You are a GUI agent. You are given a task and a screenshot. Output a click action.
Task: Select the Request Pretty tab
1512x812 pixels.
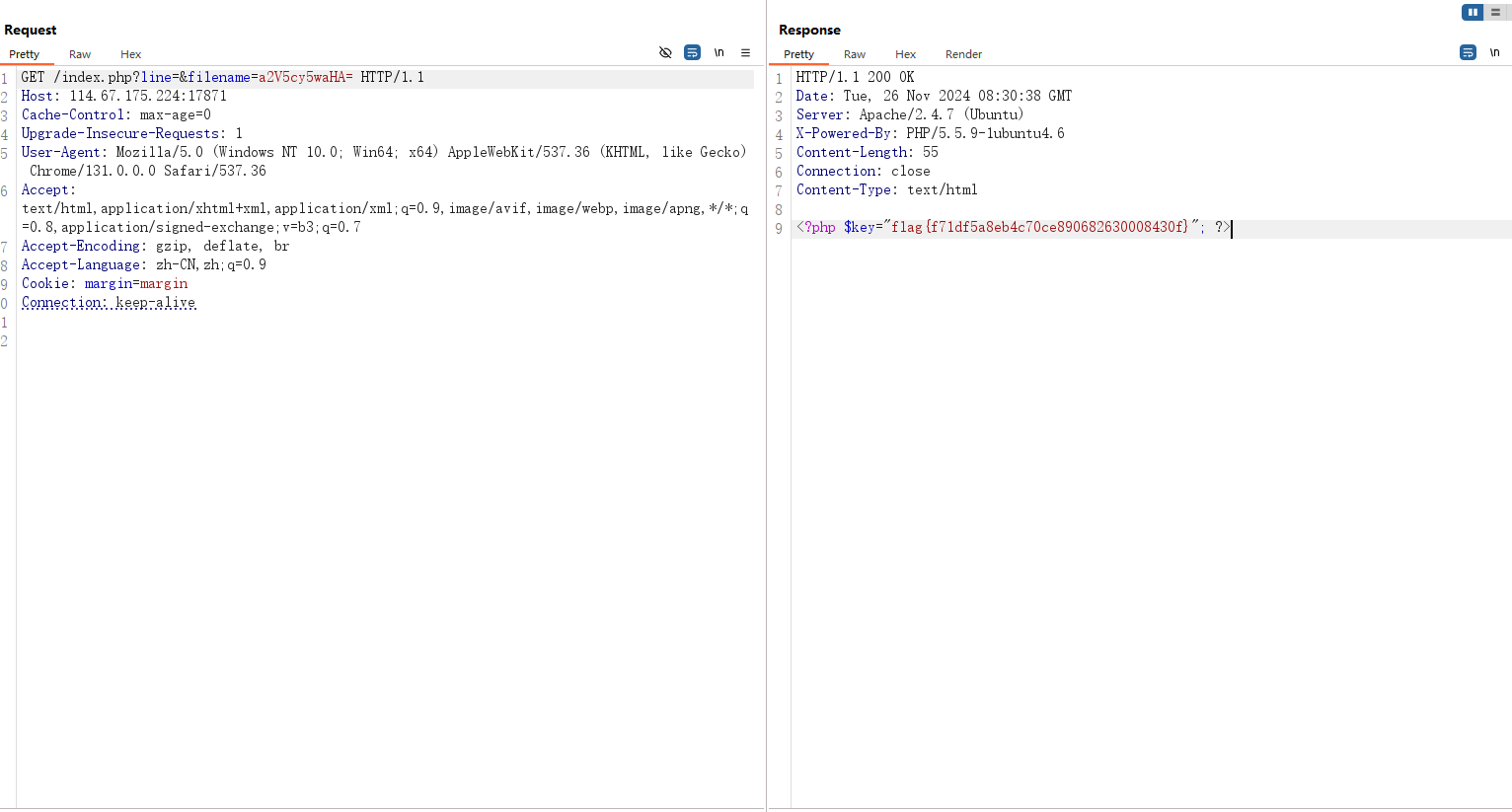[x=25, y=54]
